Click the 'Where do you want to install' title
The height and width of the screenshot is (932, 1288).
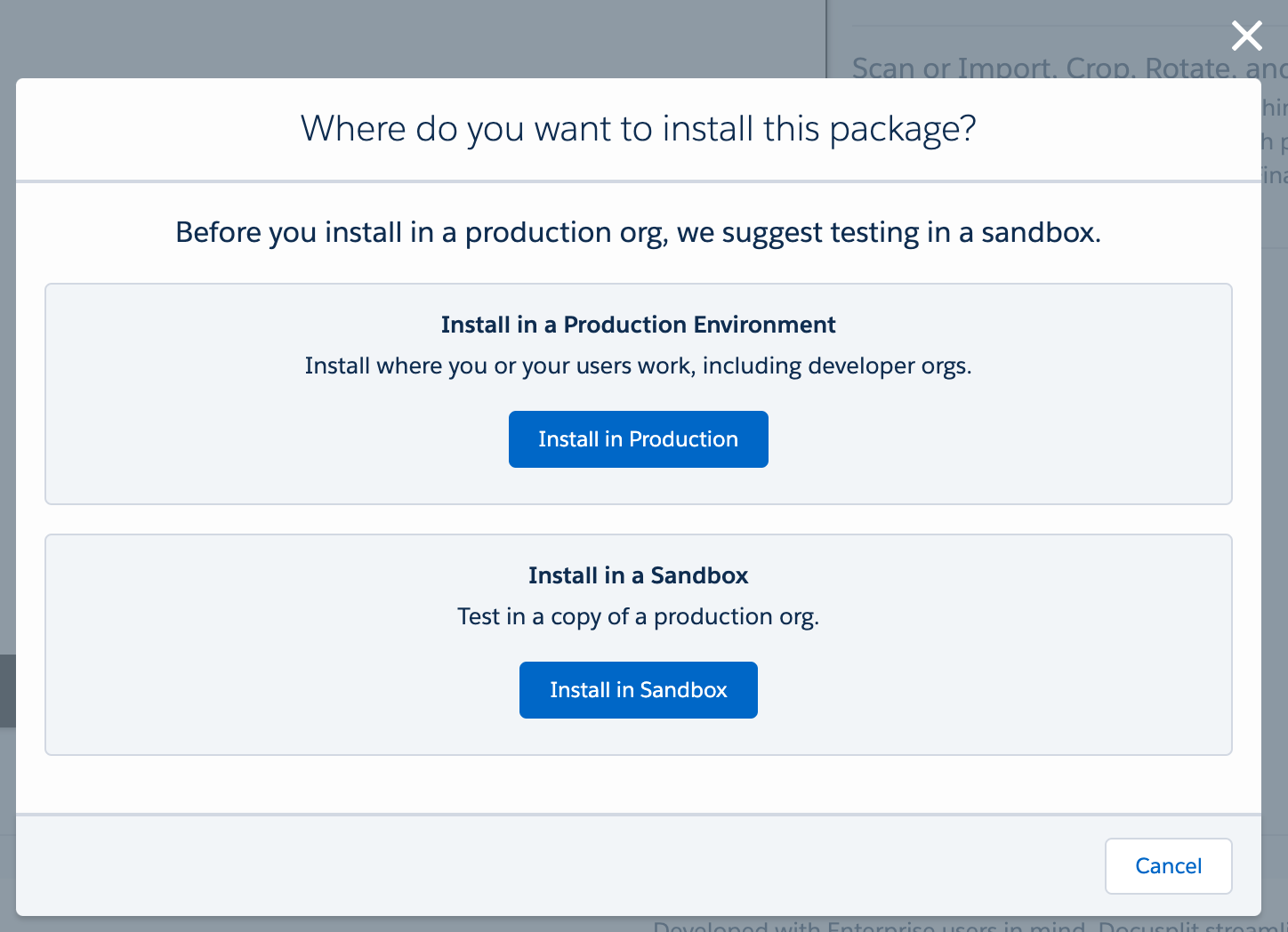pos(638,129)
